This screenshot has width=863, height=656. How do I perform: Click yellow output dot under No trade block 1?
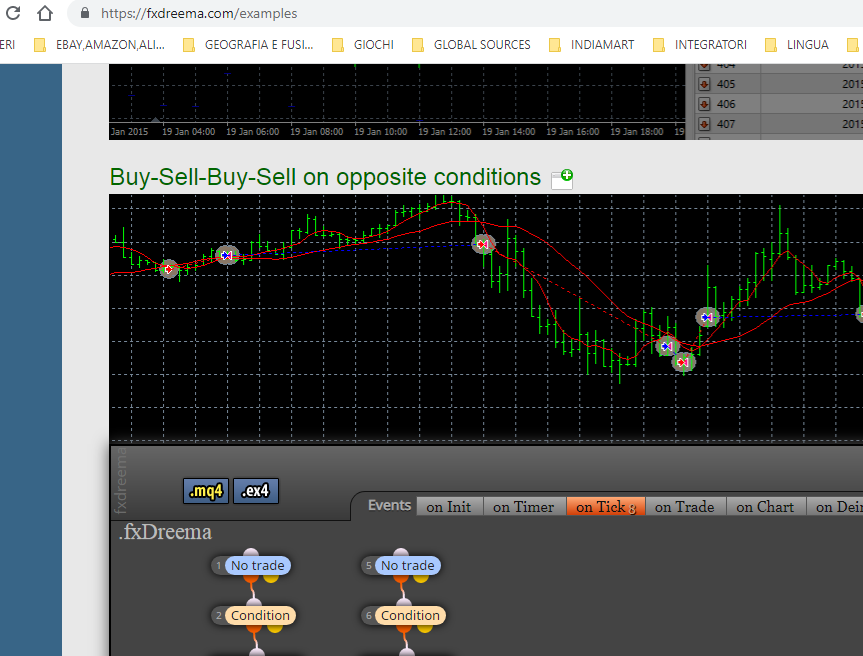point(271,577)
